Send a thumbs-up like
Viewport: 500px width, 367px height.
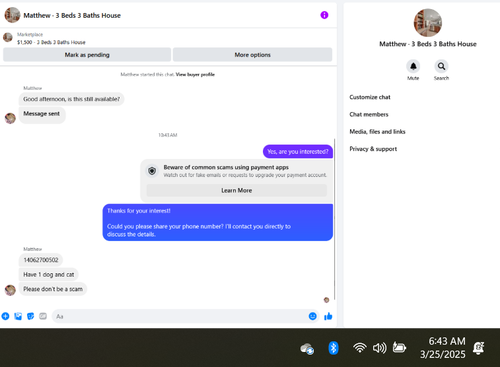click(328, 316)
